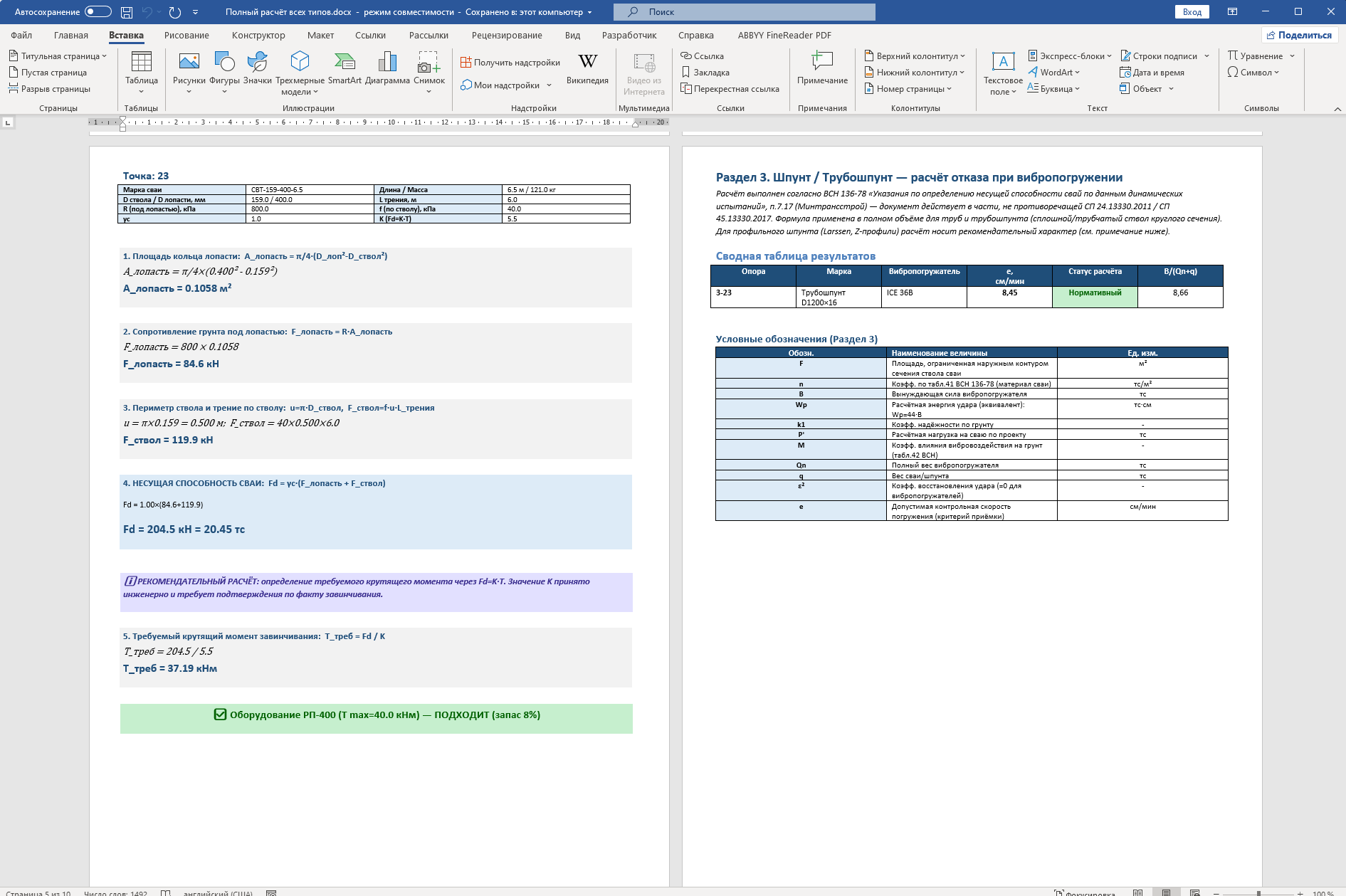Click the Таблица grid icon
This screenshot has height=896, width=1346.
[x=142, y=62]
